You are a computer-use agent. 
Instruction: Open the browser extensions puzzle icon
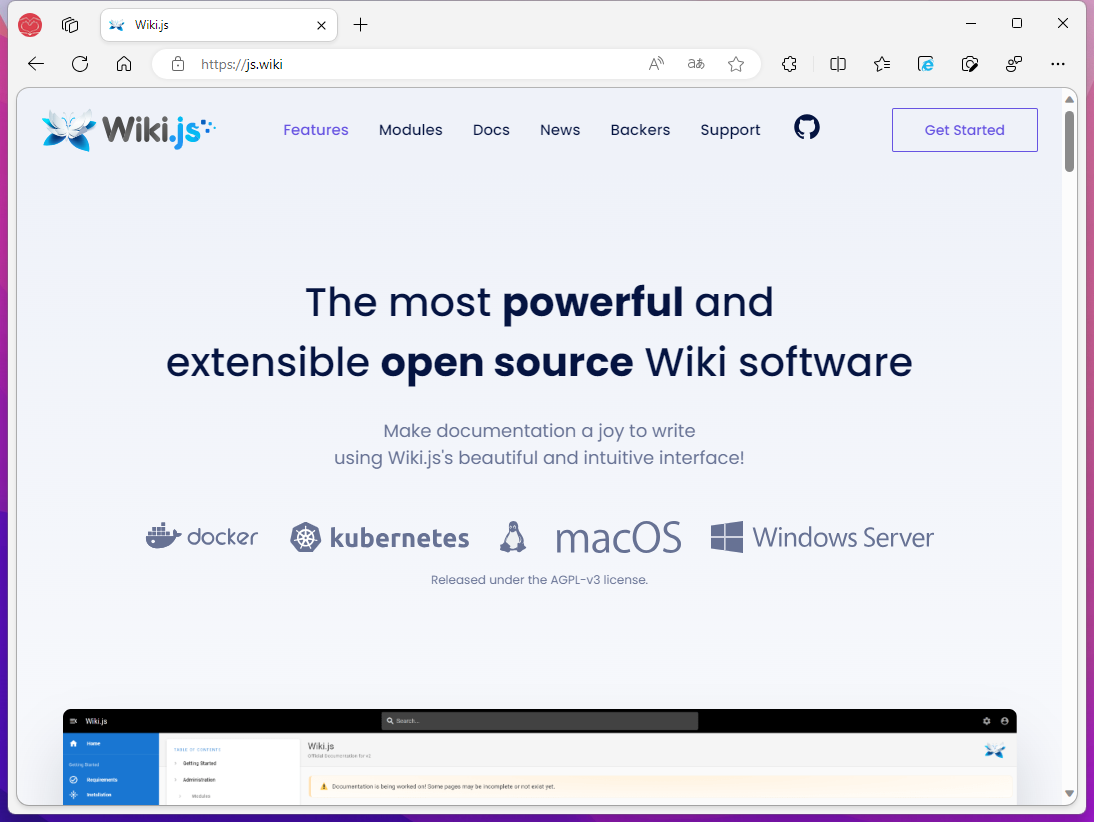789,63
